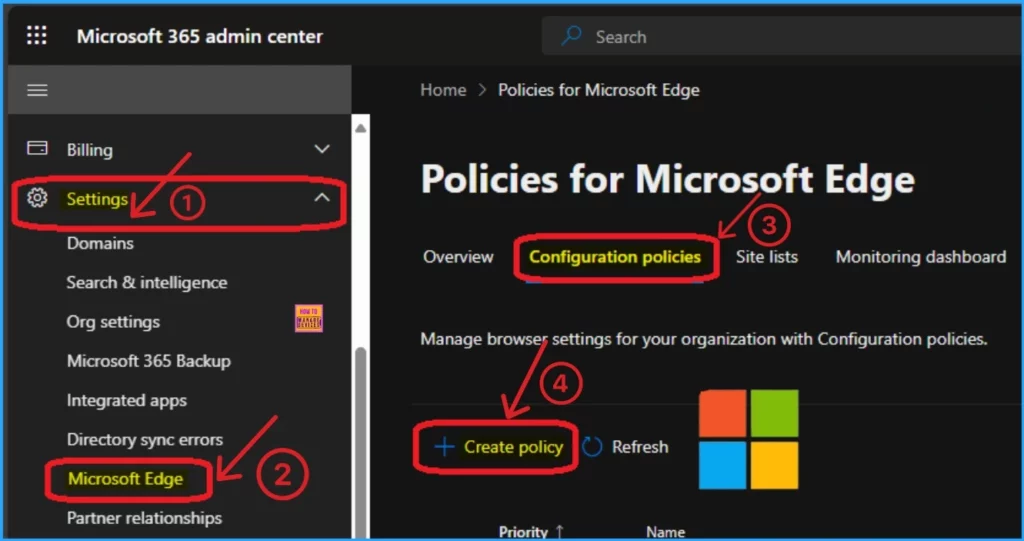The width and height of the screenshot is (1024, 541).
Task: Sort by the Priority column header
Action: point(523,532)
